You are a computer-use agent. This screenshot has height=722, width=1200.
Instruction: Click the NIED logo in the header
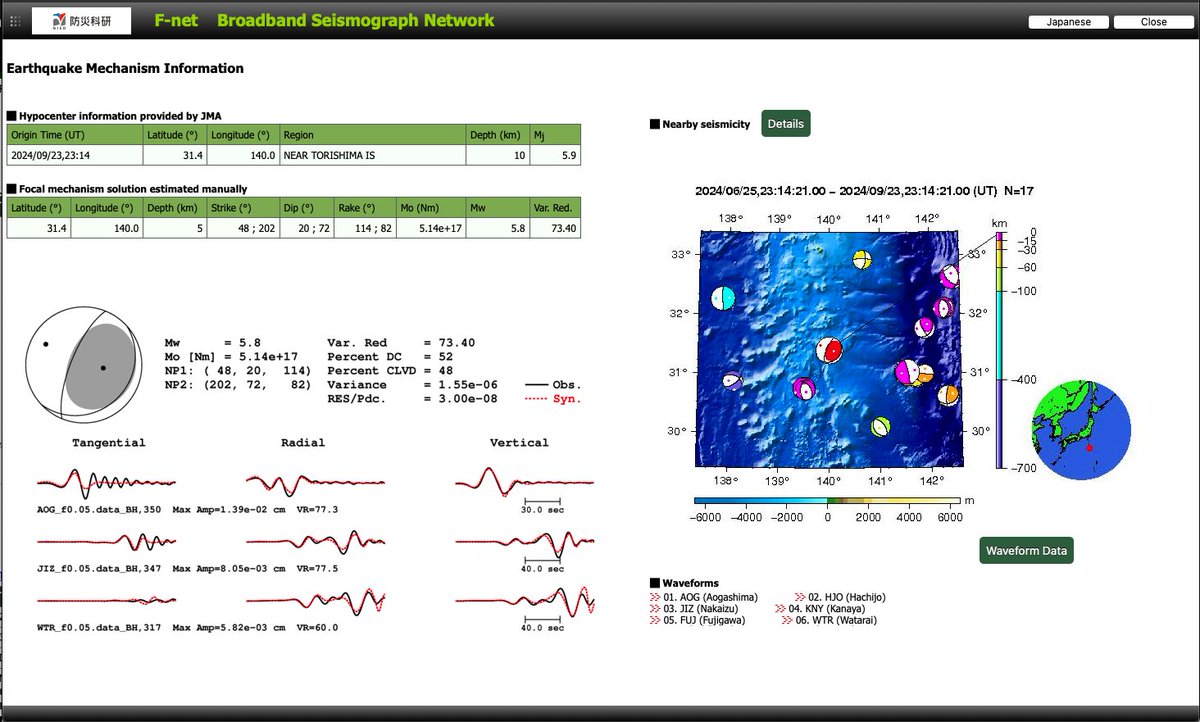tap(80, 20)
